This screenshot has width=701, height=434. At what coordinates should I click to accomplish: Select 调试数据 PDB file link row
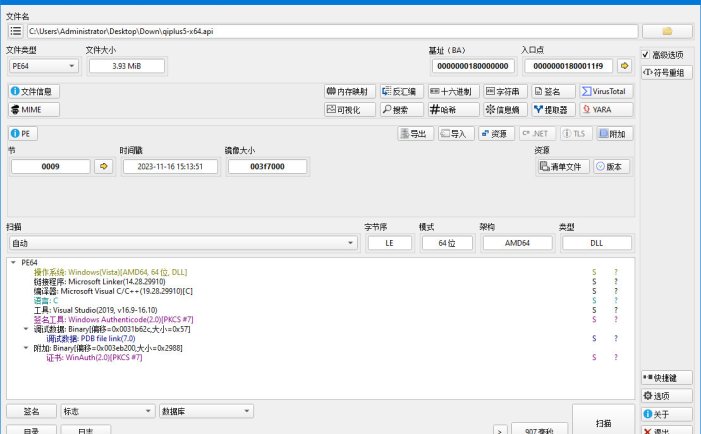coord(91,338)
